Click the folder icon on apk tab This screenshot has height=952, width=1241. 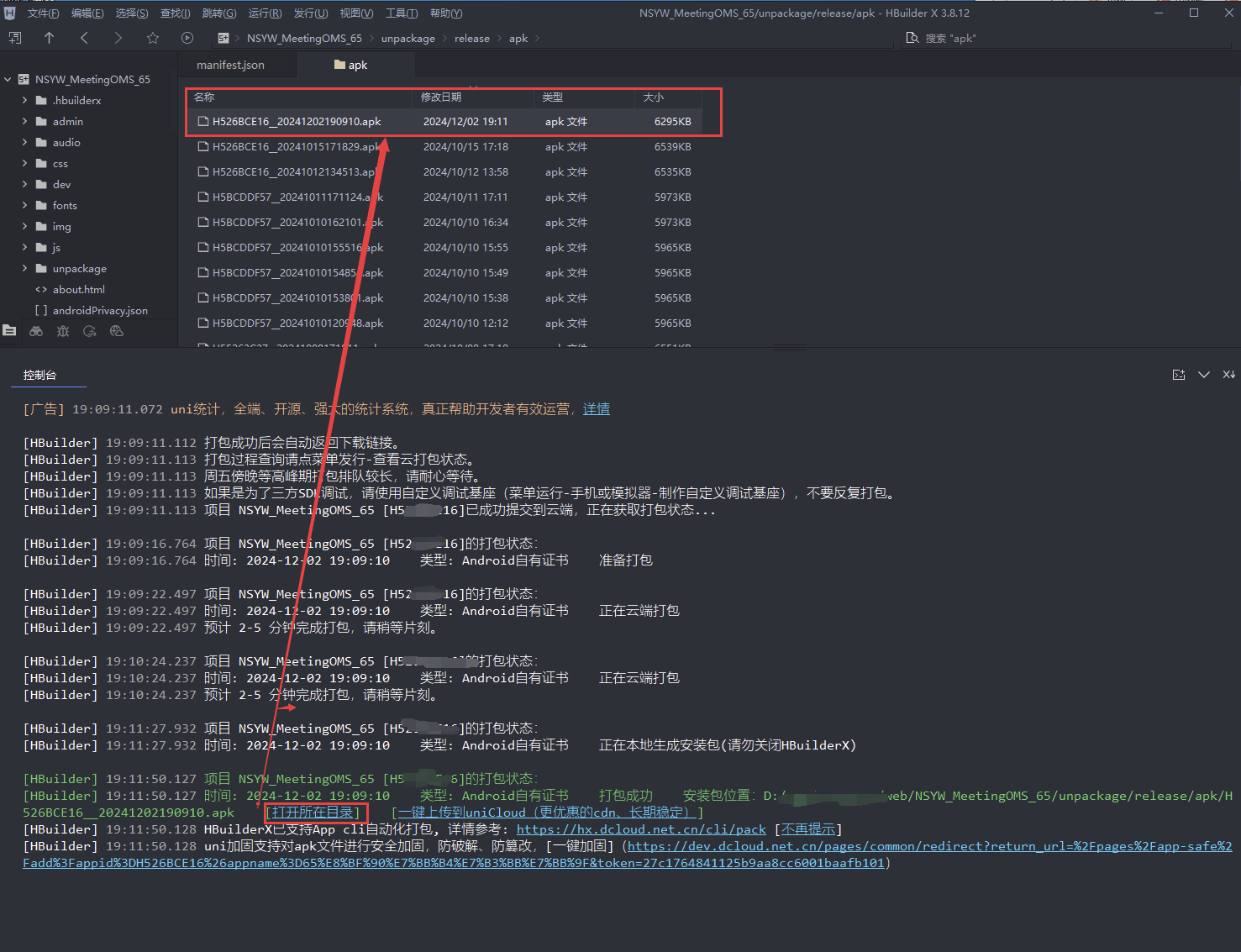[x=339, y=65]
